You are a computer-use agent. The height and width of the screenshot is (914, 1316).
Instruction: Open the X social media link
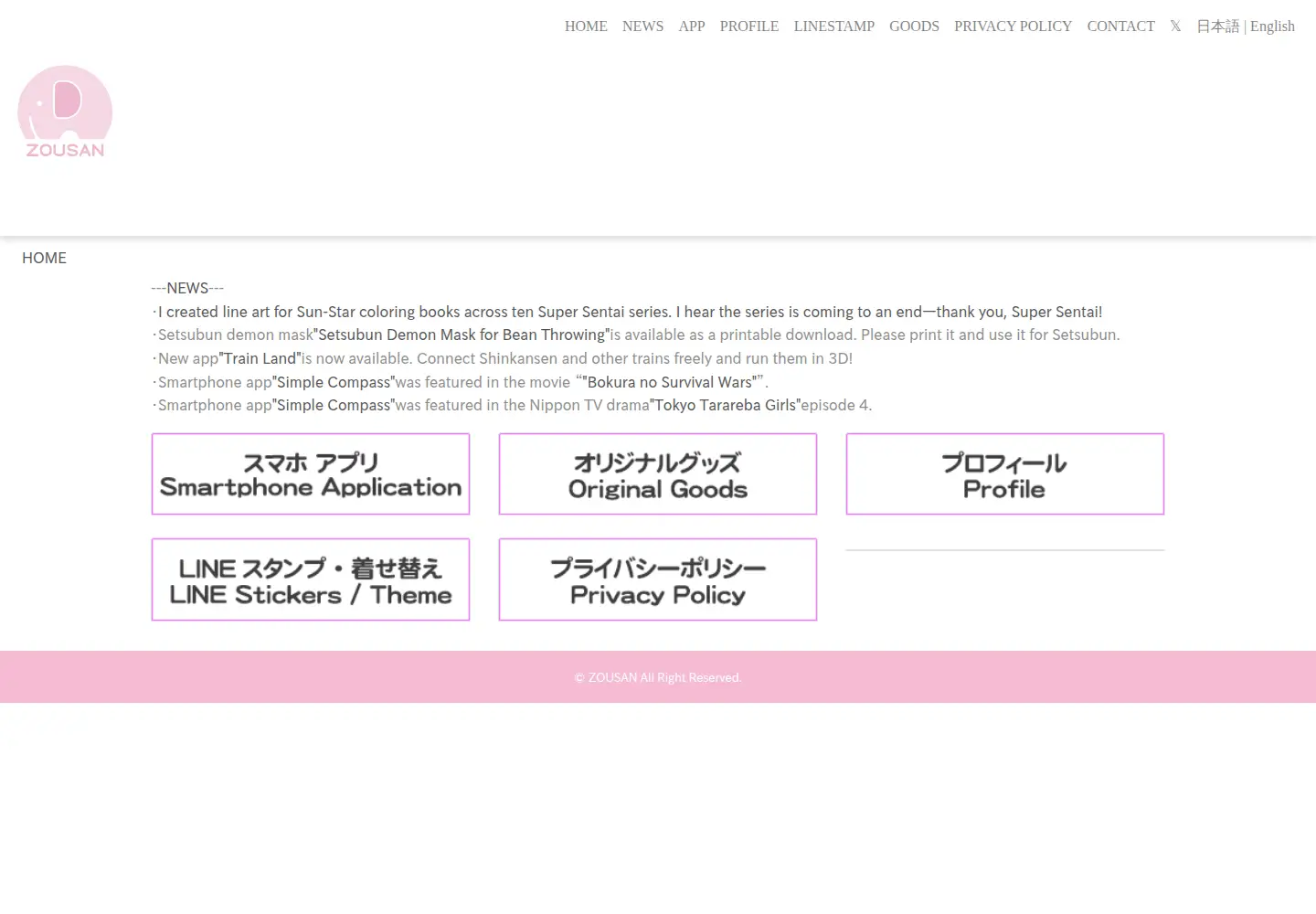1175,27
